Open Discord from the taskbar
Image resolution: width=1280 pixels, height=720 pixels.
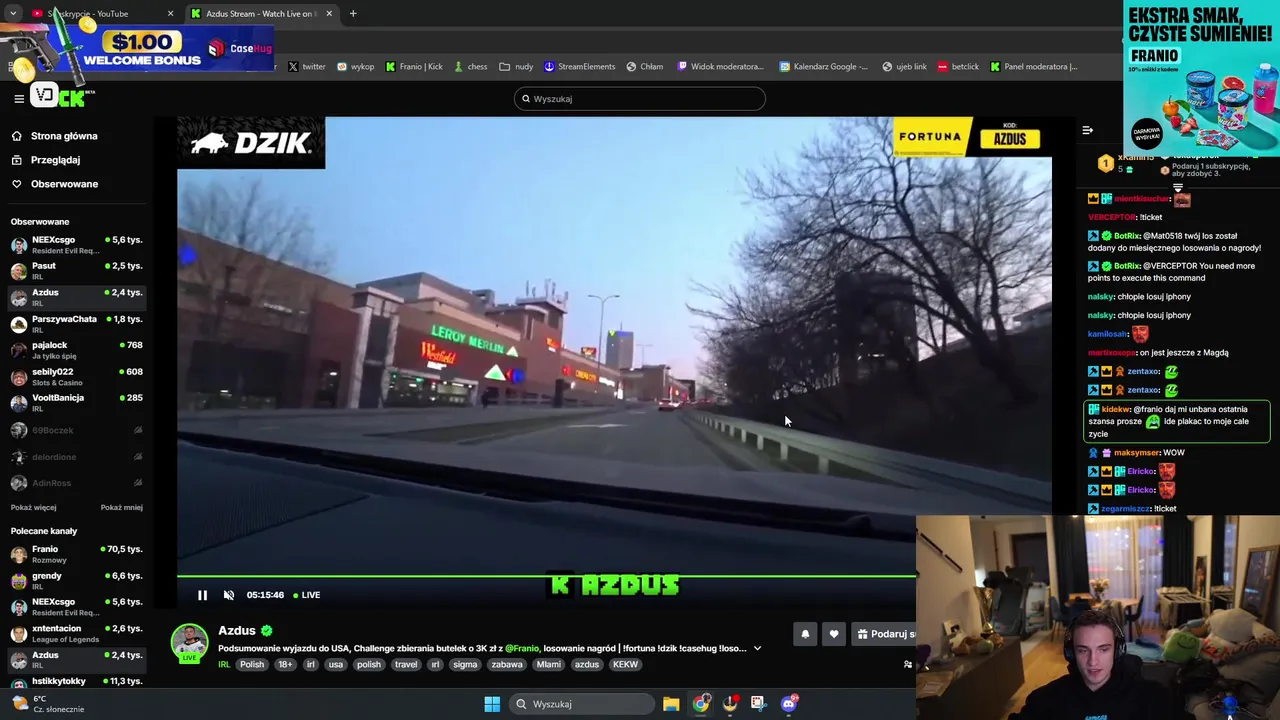click(x=788, y=704)
